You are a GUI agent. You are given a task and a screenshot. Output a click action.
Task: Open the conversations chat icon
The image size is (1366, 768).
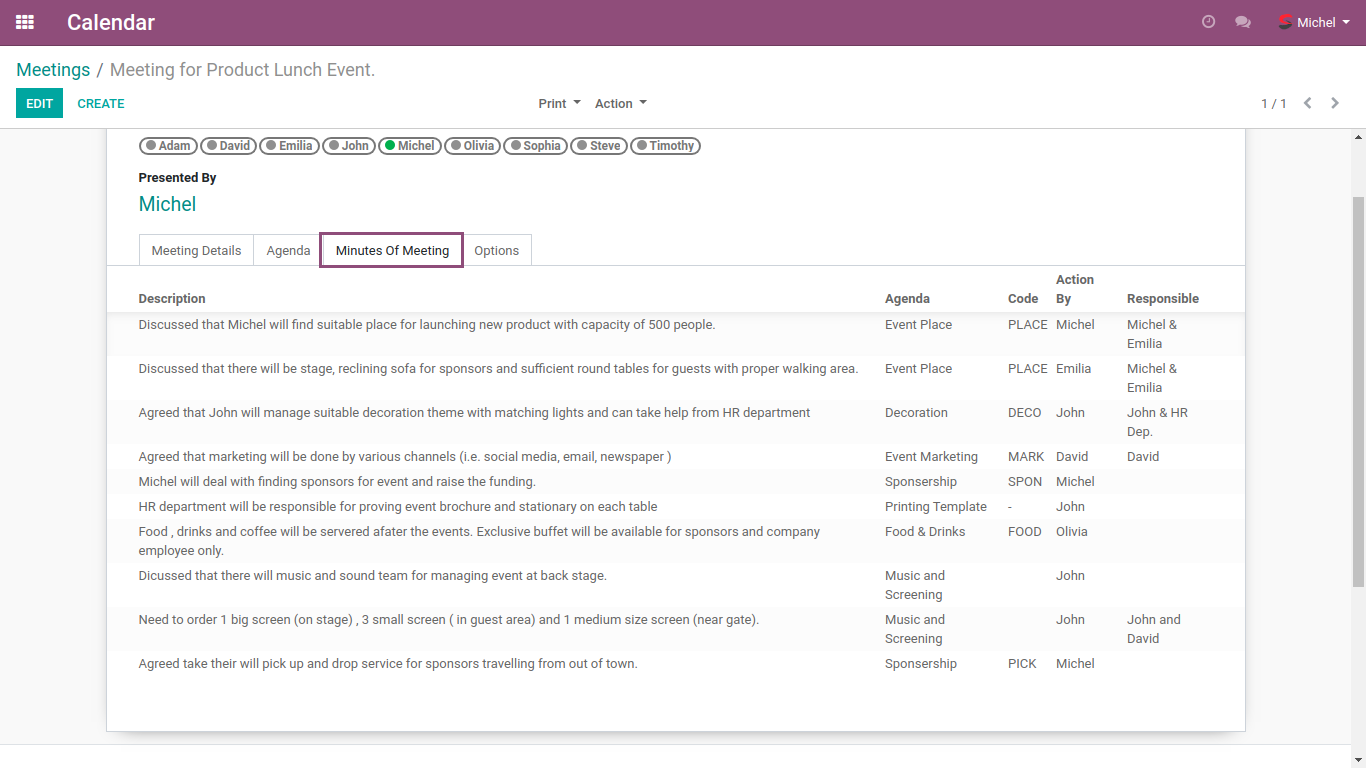1243,22
